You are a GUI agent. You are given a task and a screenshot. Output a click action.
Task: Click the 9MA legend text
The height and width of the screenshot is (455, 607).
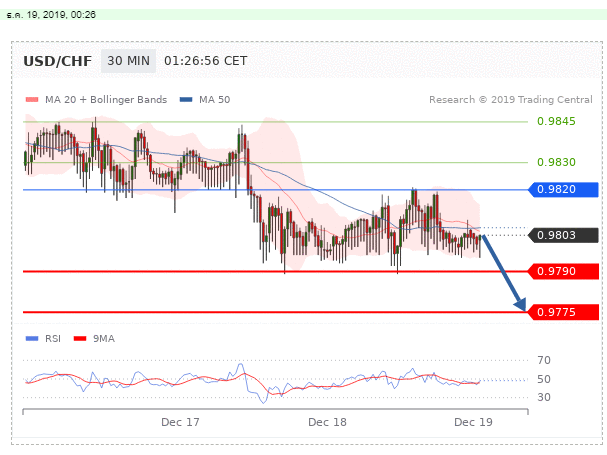104,338
